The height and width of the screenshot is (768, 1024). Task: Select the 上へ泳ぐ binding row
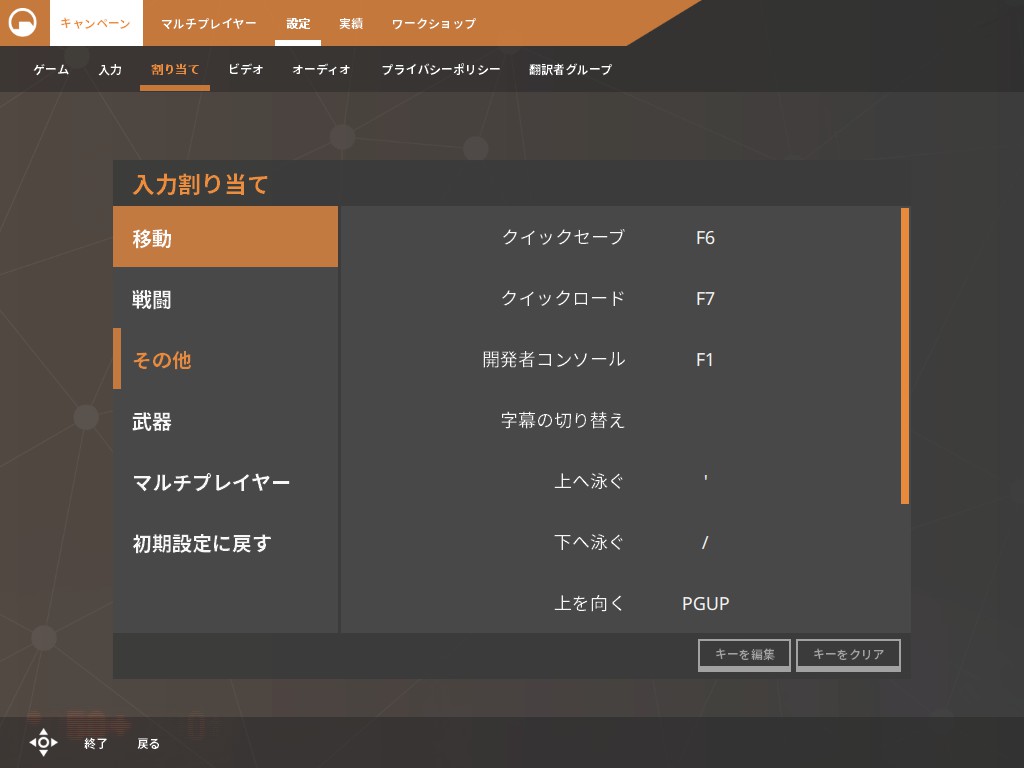click(620, 481)
